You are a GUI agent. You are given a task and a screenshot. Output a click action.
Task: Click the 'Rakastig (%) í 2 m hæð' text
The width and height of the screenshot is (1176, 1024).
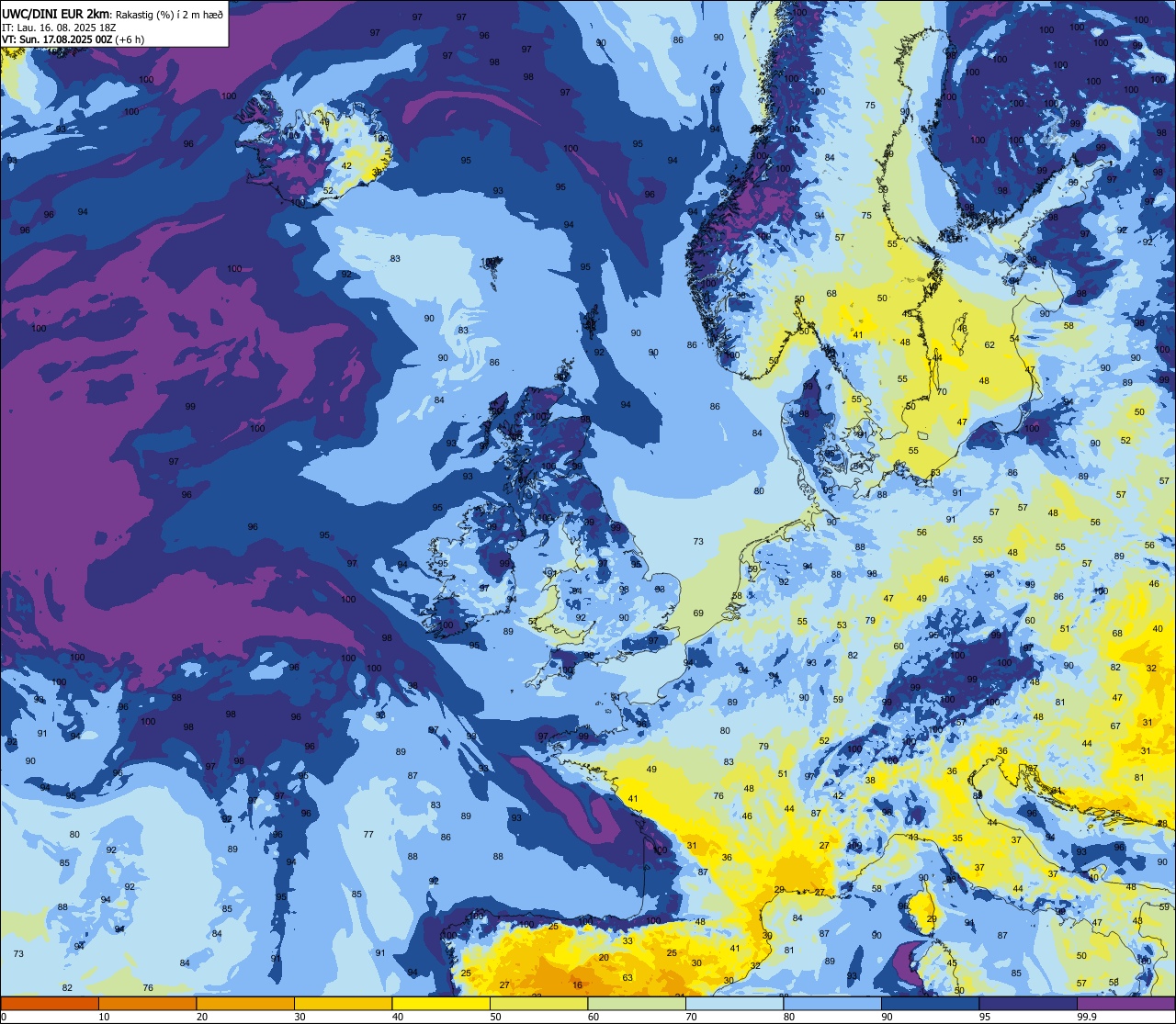[x=170, y=15]
